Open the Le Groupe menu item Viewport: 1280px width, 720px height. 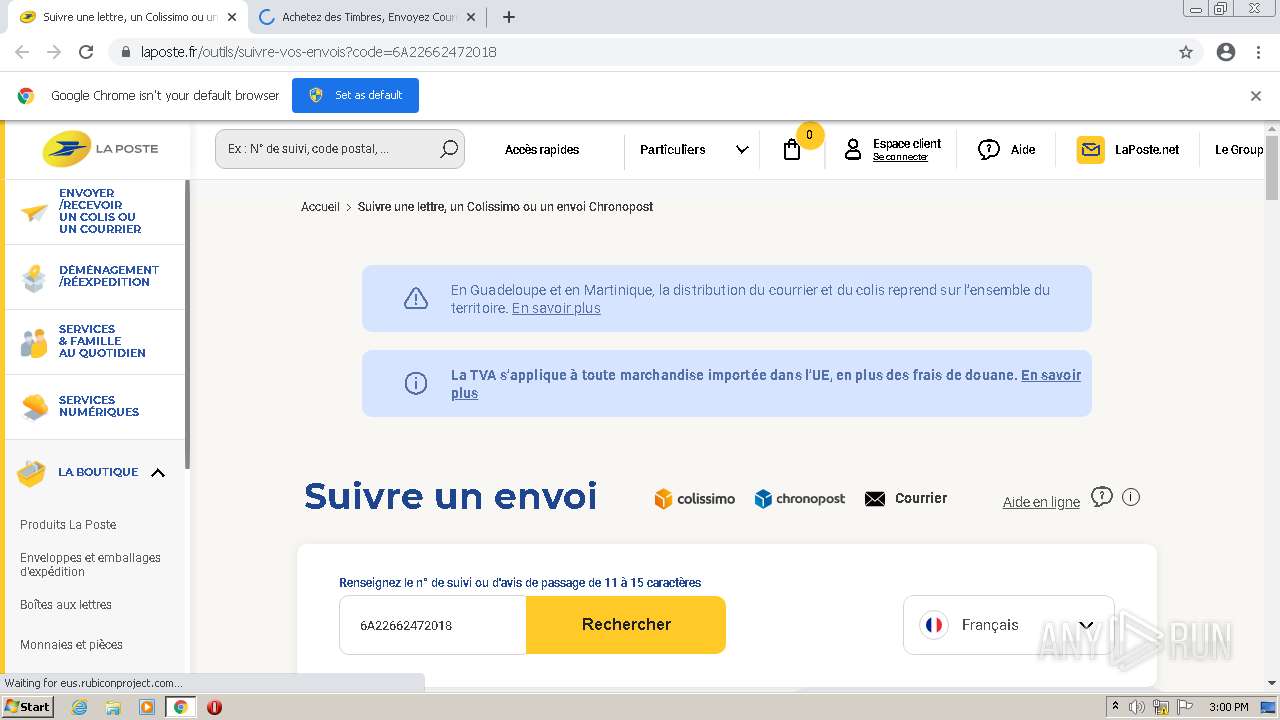coord(1239,150)
